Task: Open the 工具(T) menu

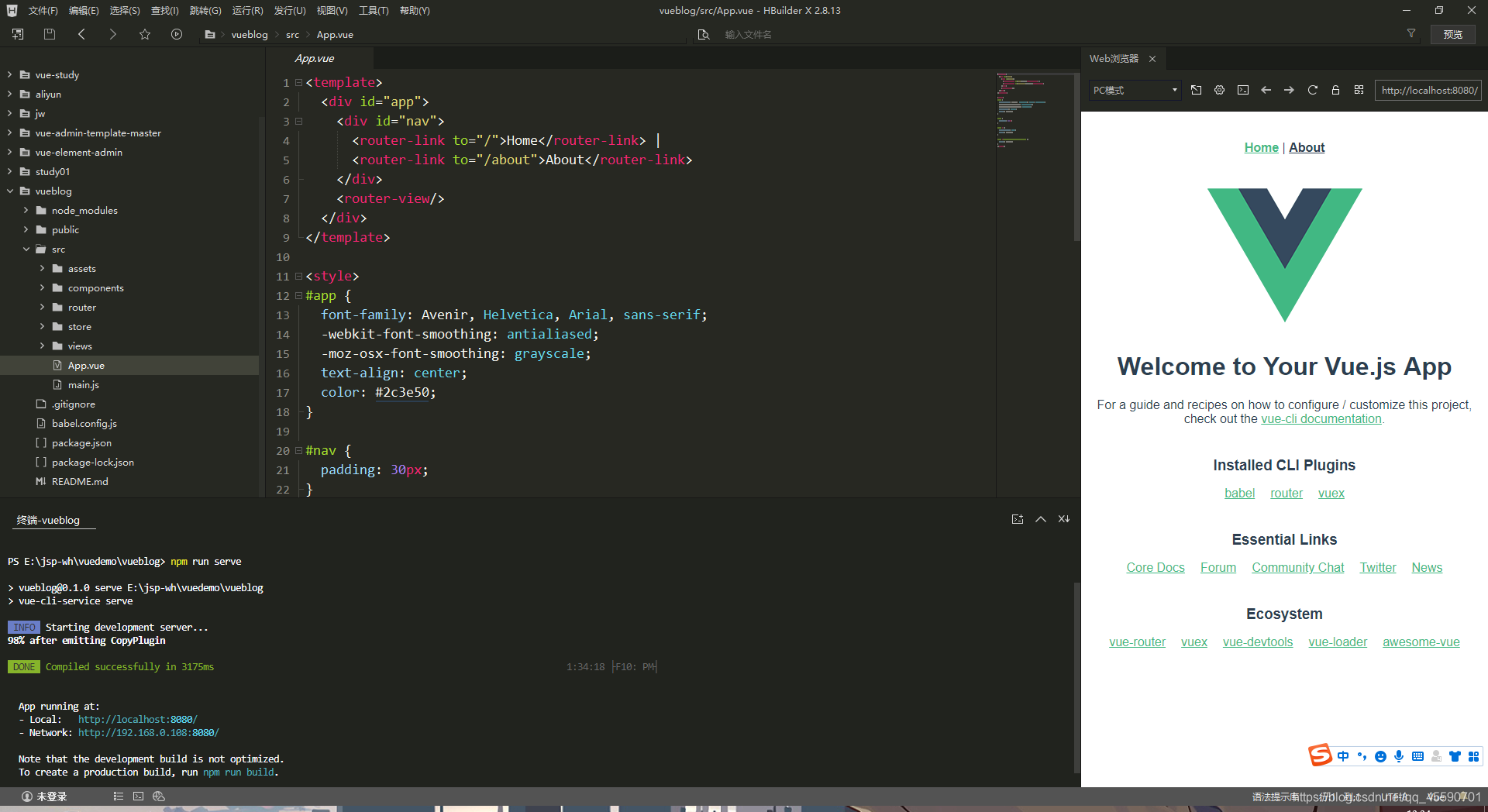Action: tap(374, 11)
